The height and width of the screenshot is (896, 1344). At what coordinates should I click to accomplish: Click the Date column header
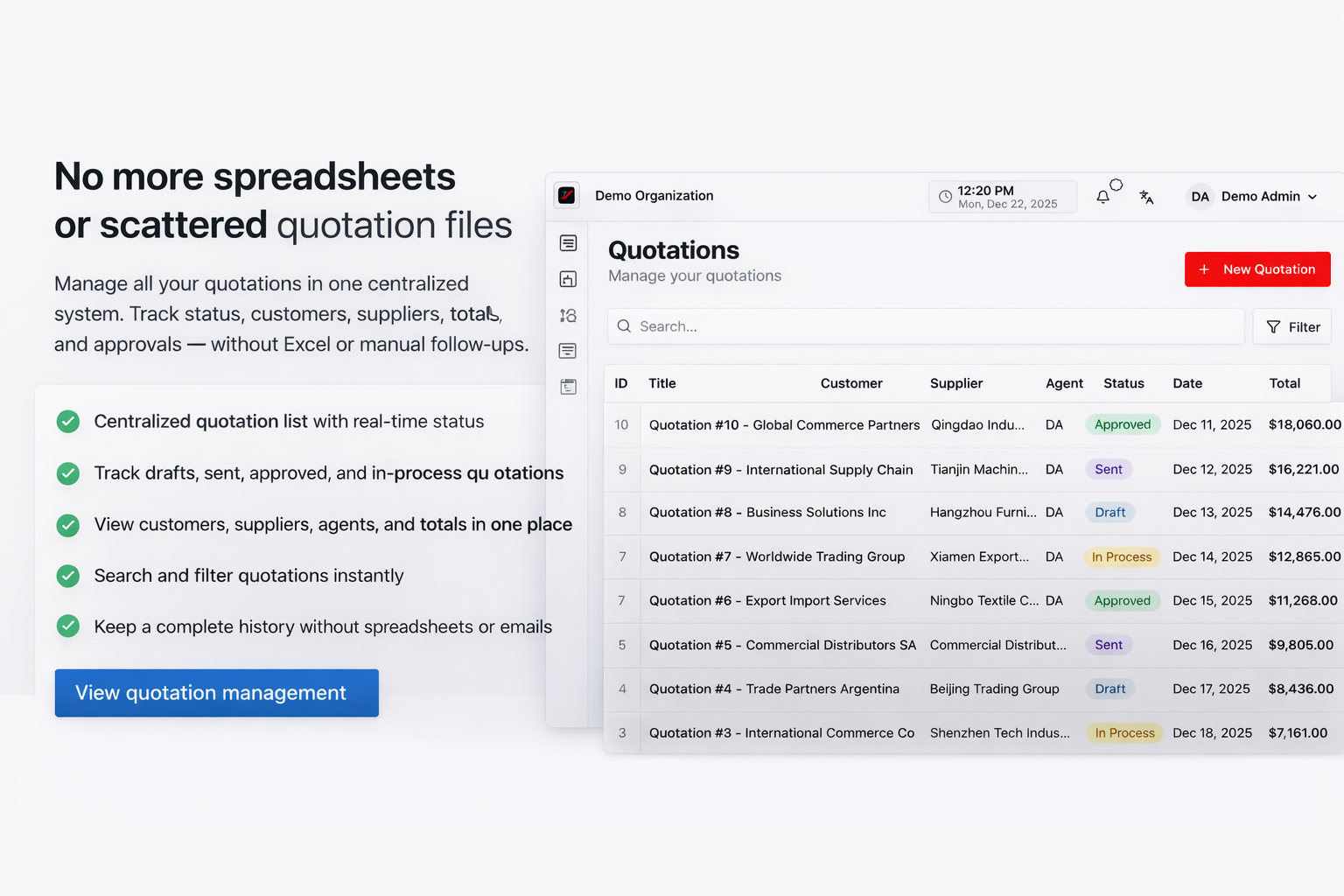[x=1187, y=383]
